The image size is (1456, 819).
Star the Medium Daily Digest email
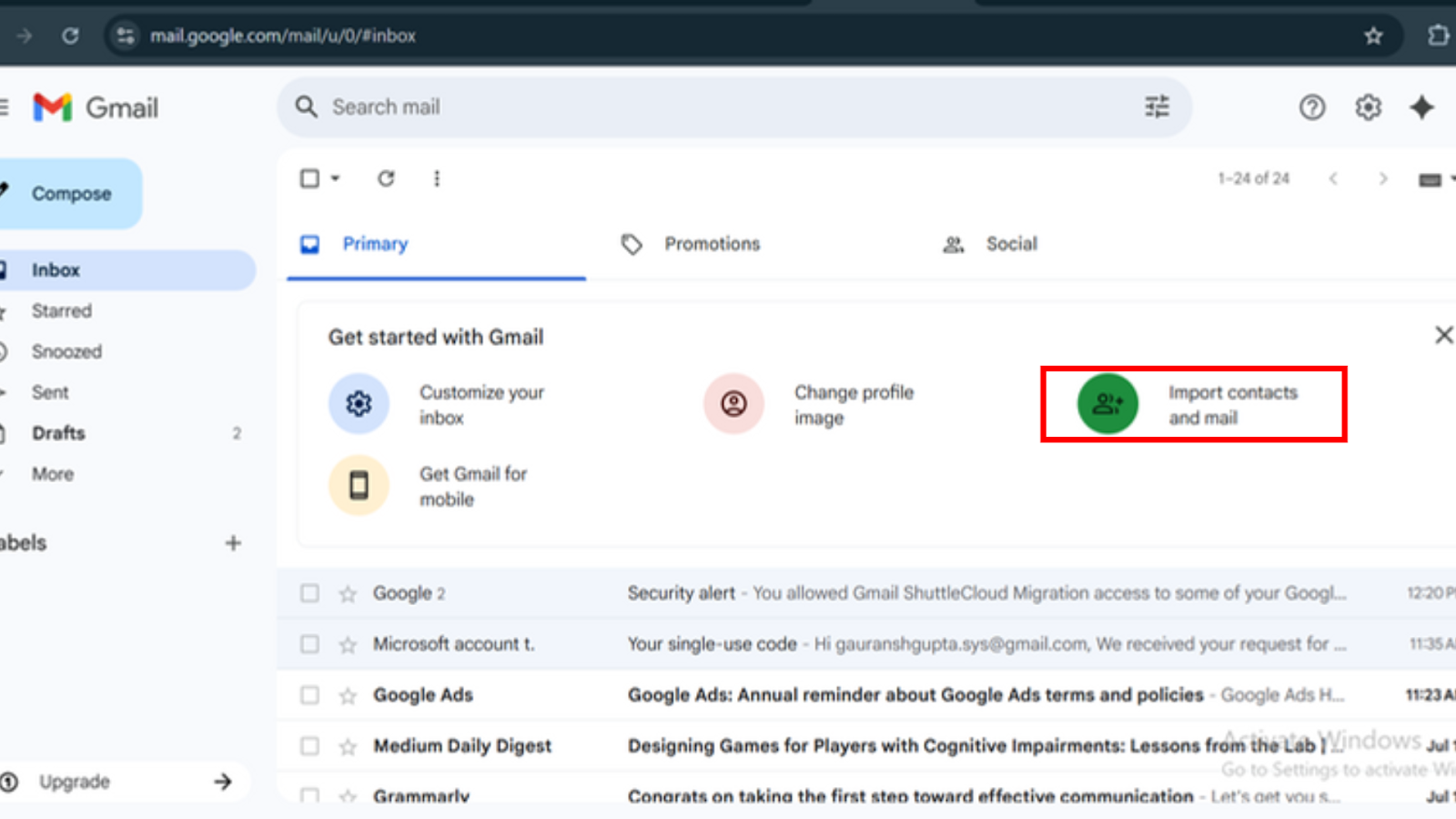tap(348, 747)
